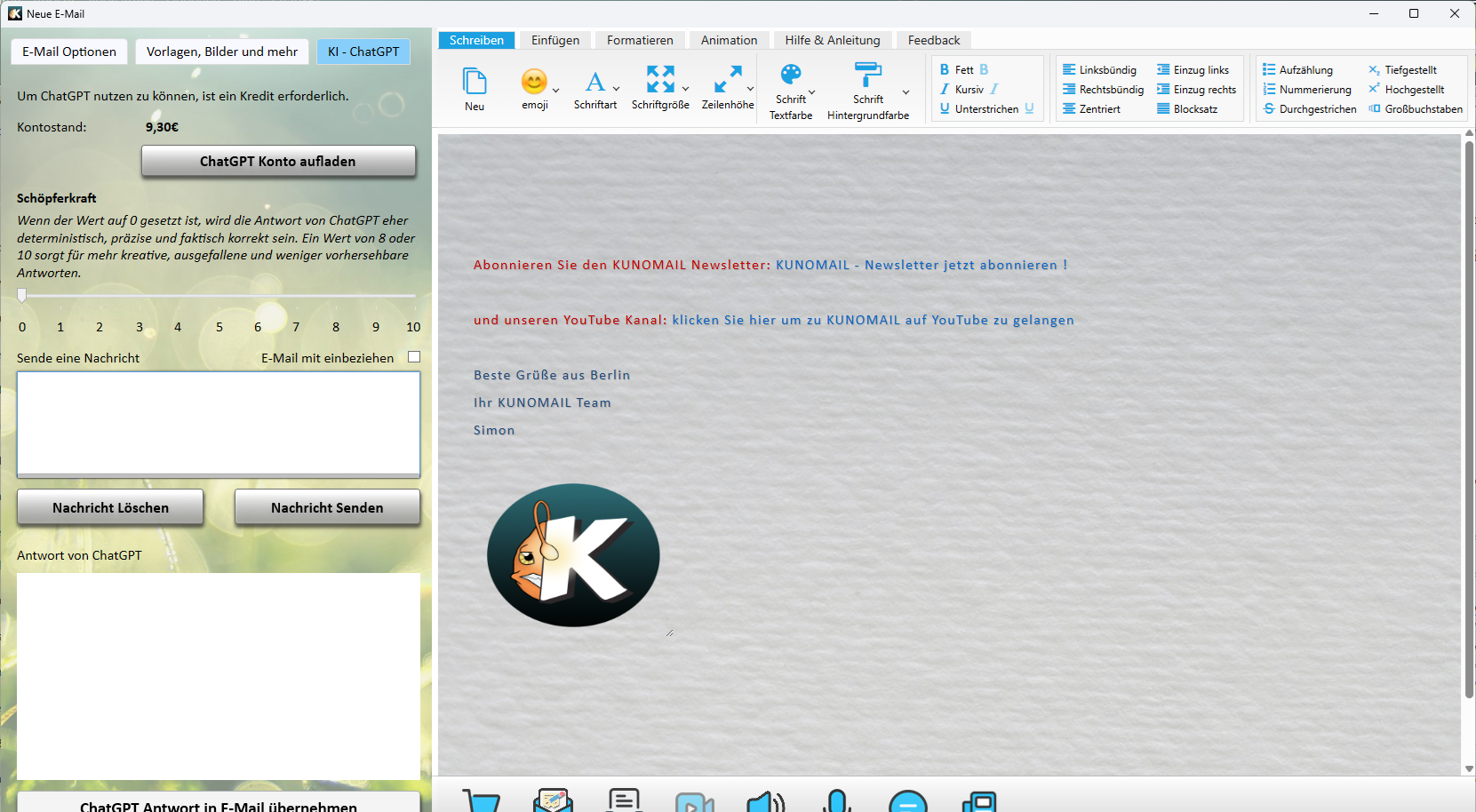Viewport: 1476px width, 812px height.
Task: Click the Schriftart font icon
Action: click(x=594, y=83)
